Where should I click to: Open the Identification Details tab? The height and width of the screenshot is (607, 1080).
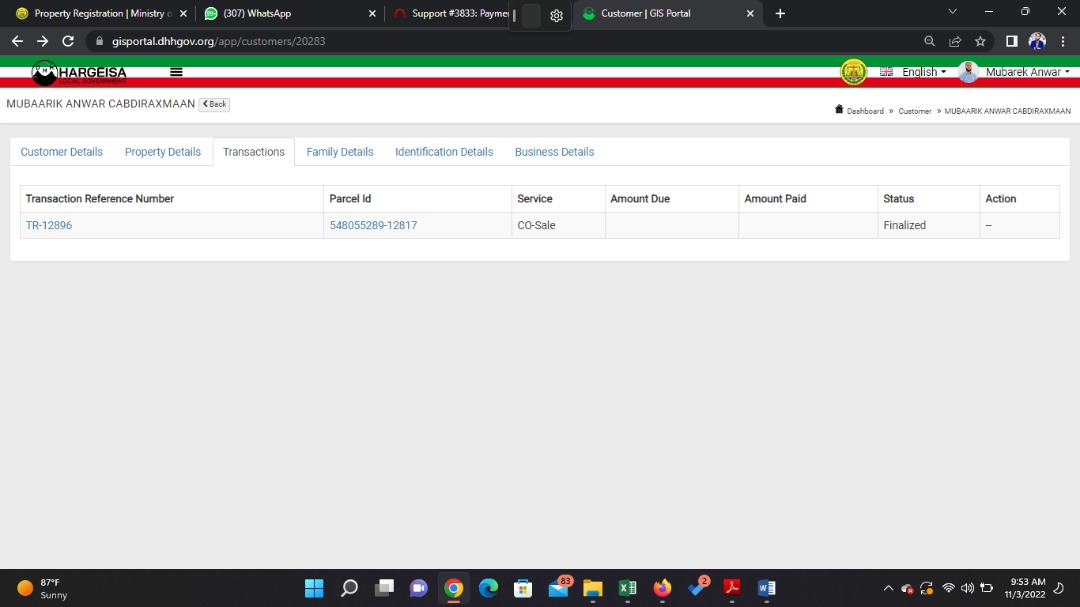[444, 152]
